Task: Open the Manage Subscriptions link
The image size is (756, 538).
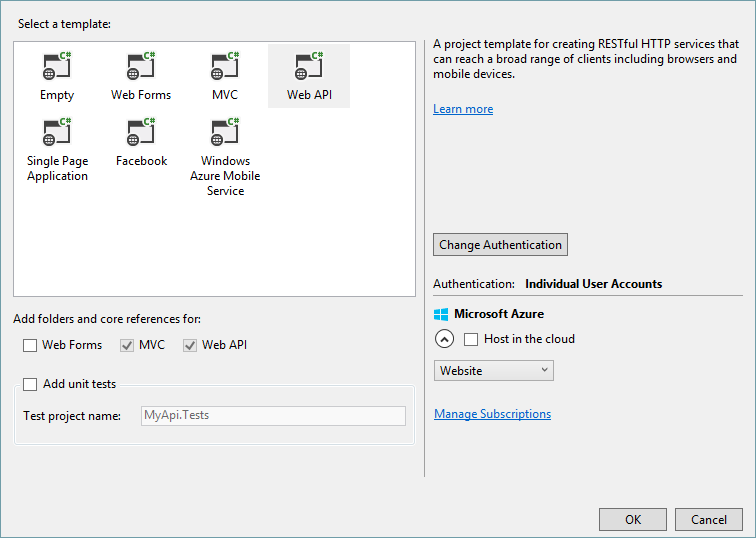Action: 492,414
